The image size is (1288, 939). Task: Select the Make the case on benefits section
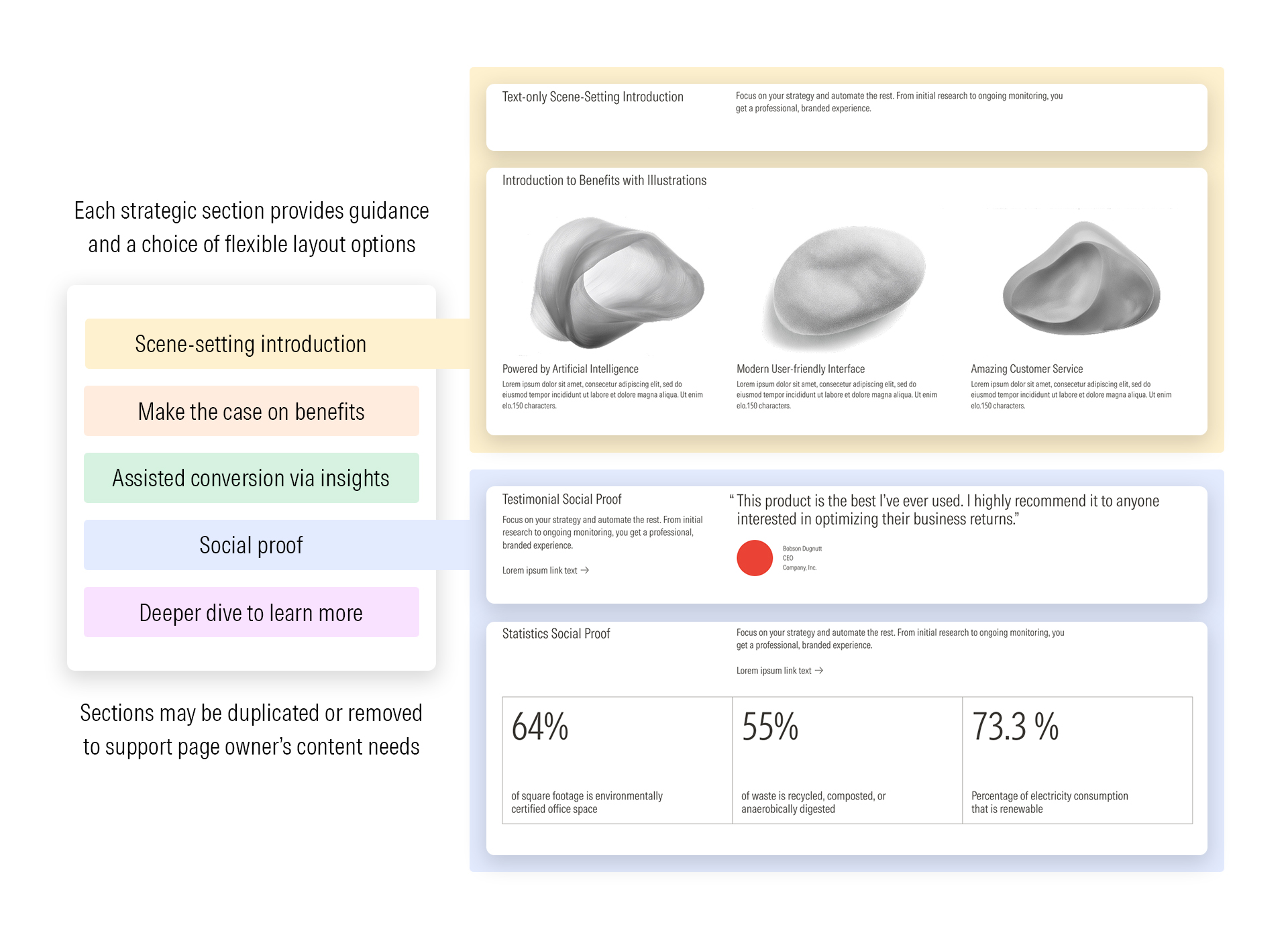click(251, 411)
